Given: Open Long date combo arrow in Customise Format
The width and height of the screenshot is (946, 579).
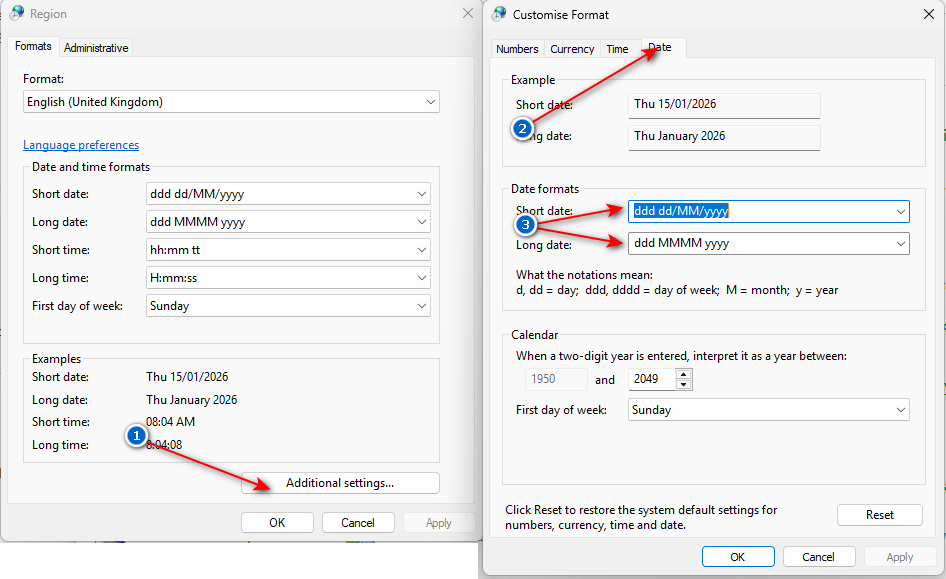Looking at the screenshot, I should click(900, 244).
